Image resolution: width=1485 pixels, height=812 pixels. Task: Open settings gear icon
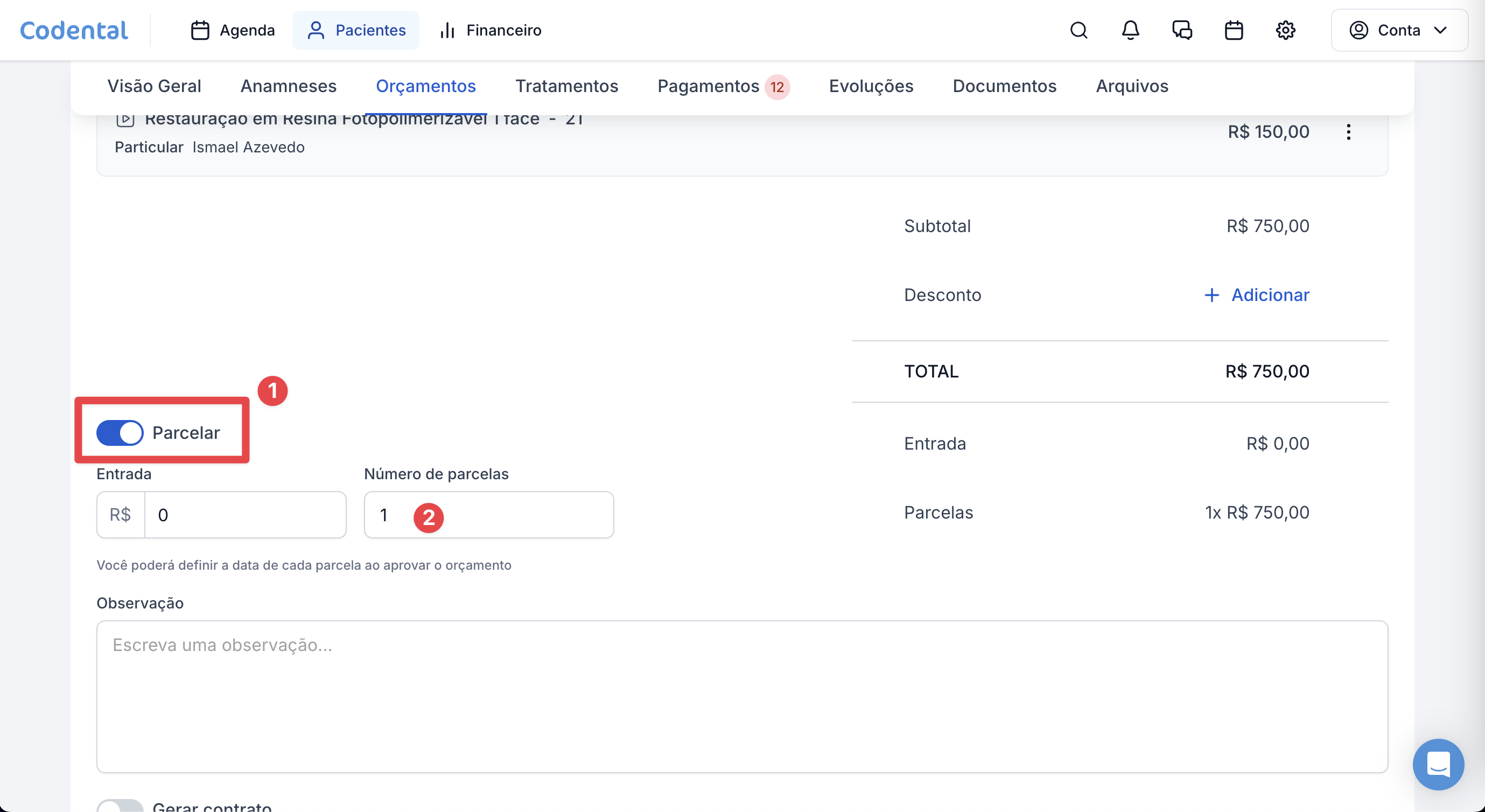coord(1286,30)
